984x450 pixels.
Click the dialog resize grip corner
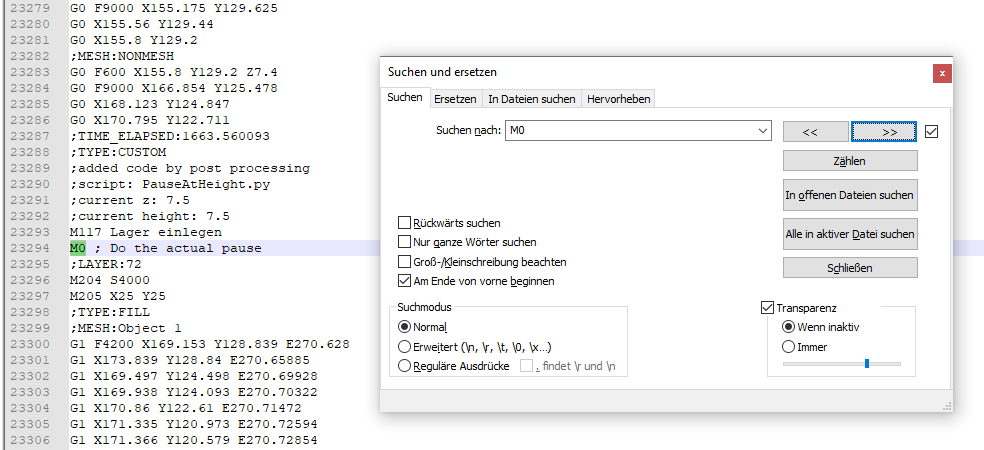tap(946, 407)
